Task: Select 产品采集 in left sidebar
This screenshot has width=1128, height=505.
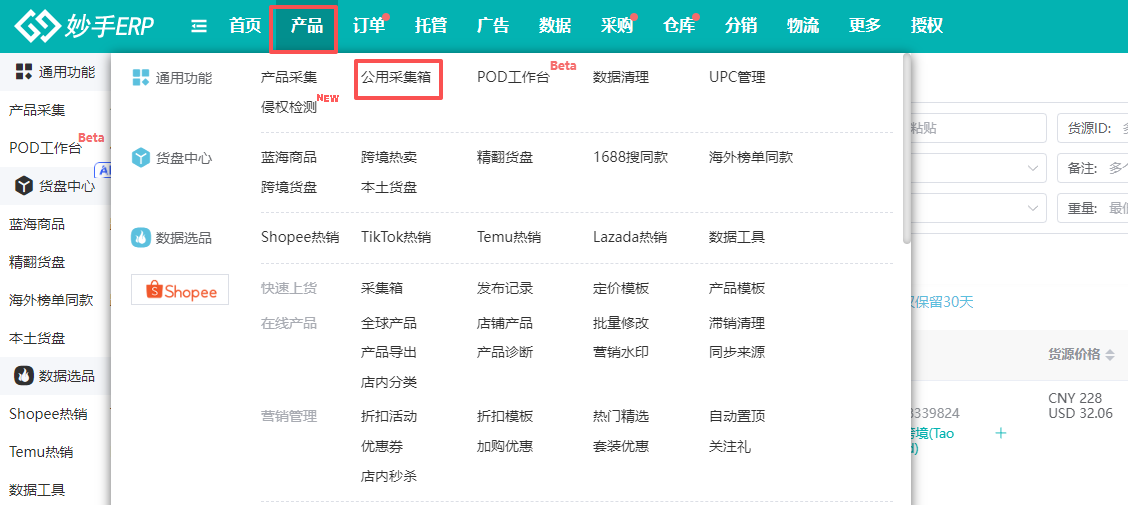Action: (37, 110)
